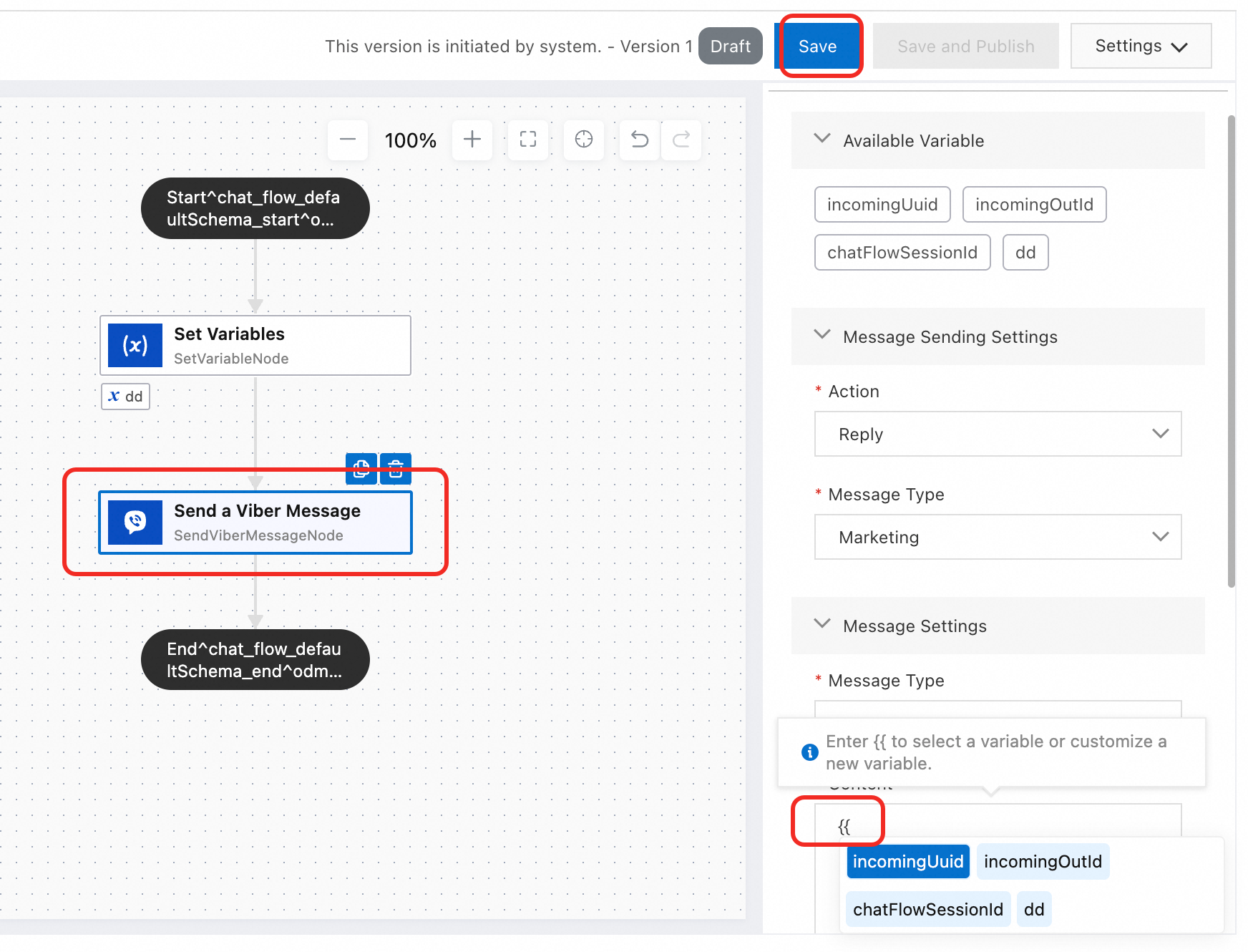
Task: Click the version description text
Action: click(x=509, y=47)
